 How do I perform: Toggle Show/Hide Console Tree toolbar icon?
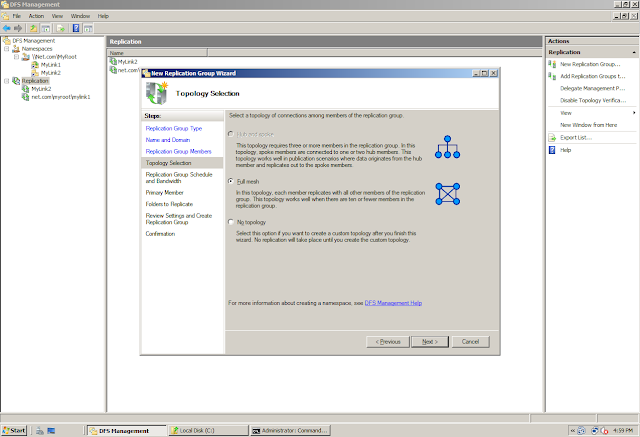click(x=46, y=28)
